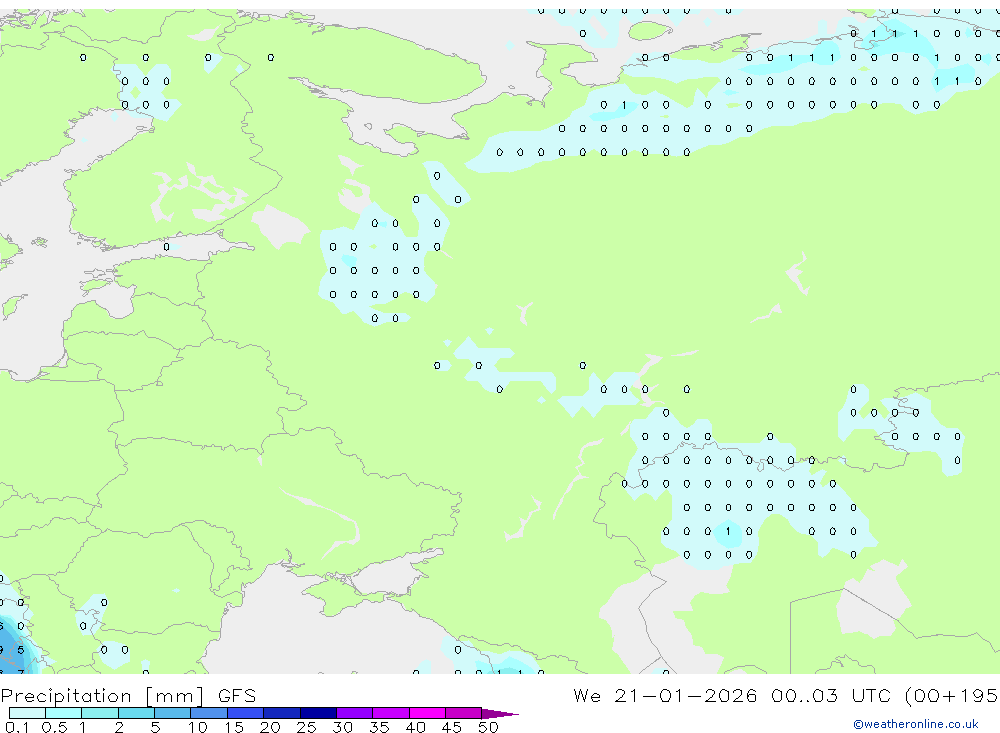Viewport: 1000px width, 733px height.
Task: Click the 'GFS' model label
Action: (x=237, y=696)
